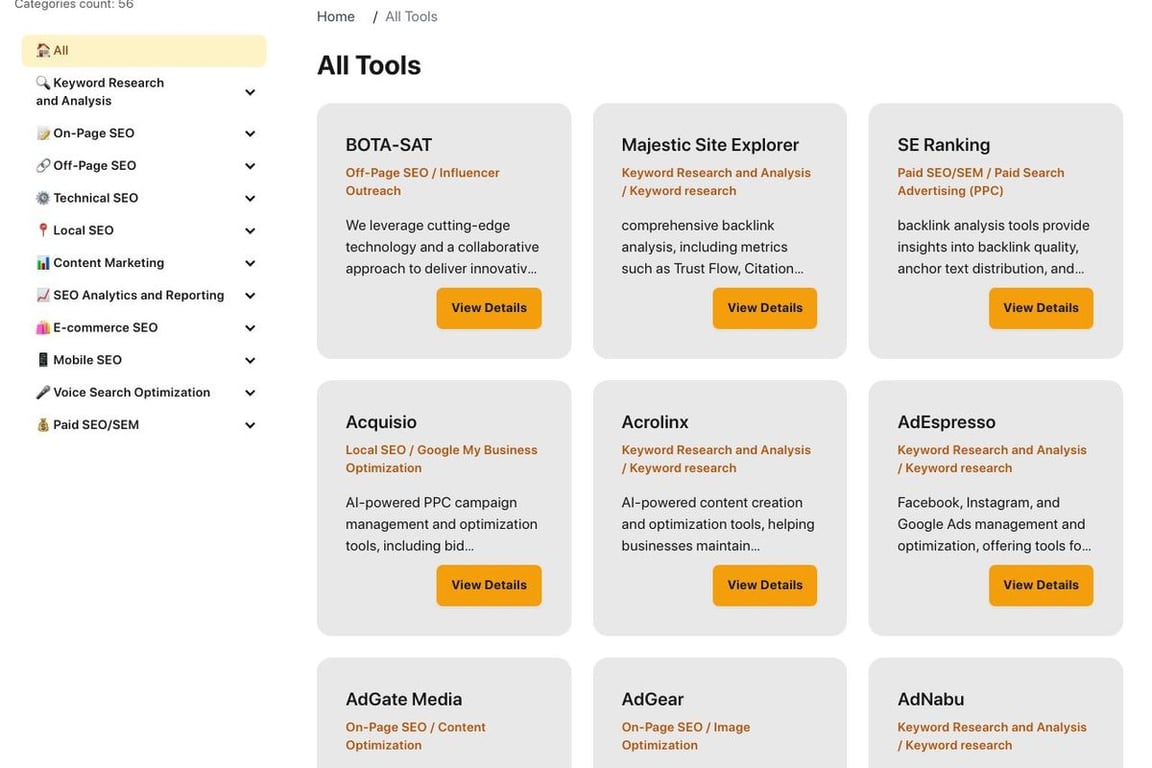Expand the E-commerce SEO chevron
Image resolution: width=1152 pixels, height=768 pixels.
[x=250, y=327]
